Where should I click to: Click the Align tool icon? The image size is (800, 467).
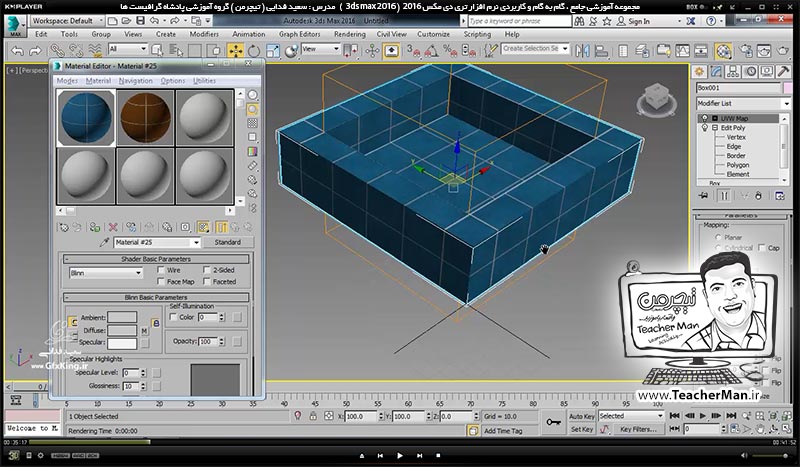pyautogui.click(x=602, y=51)
